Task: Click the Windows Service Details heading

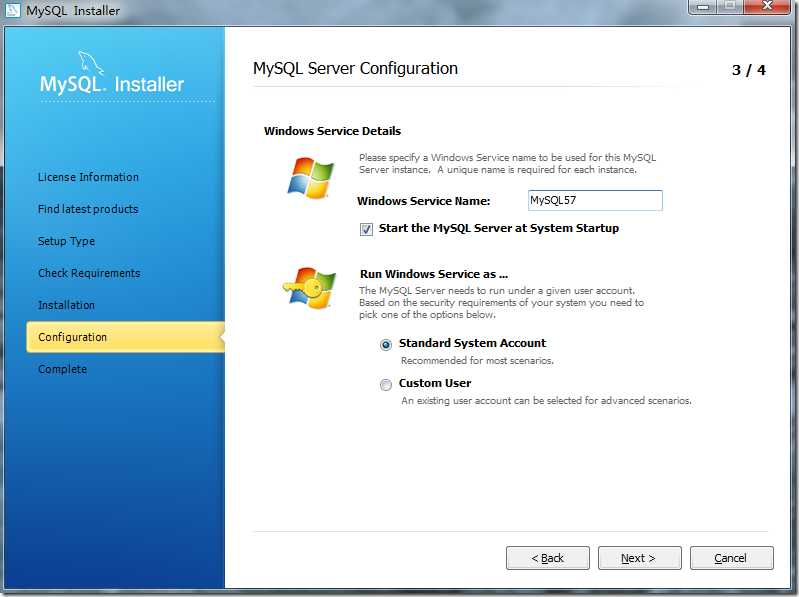Action: (x=332, y=131)
